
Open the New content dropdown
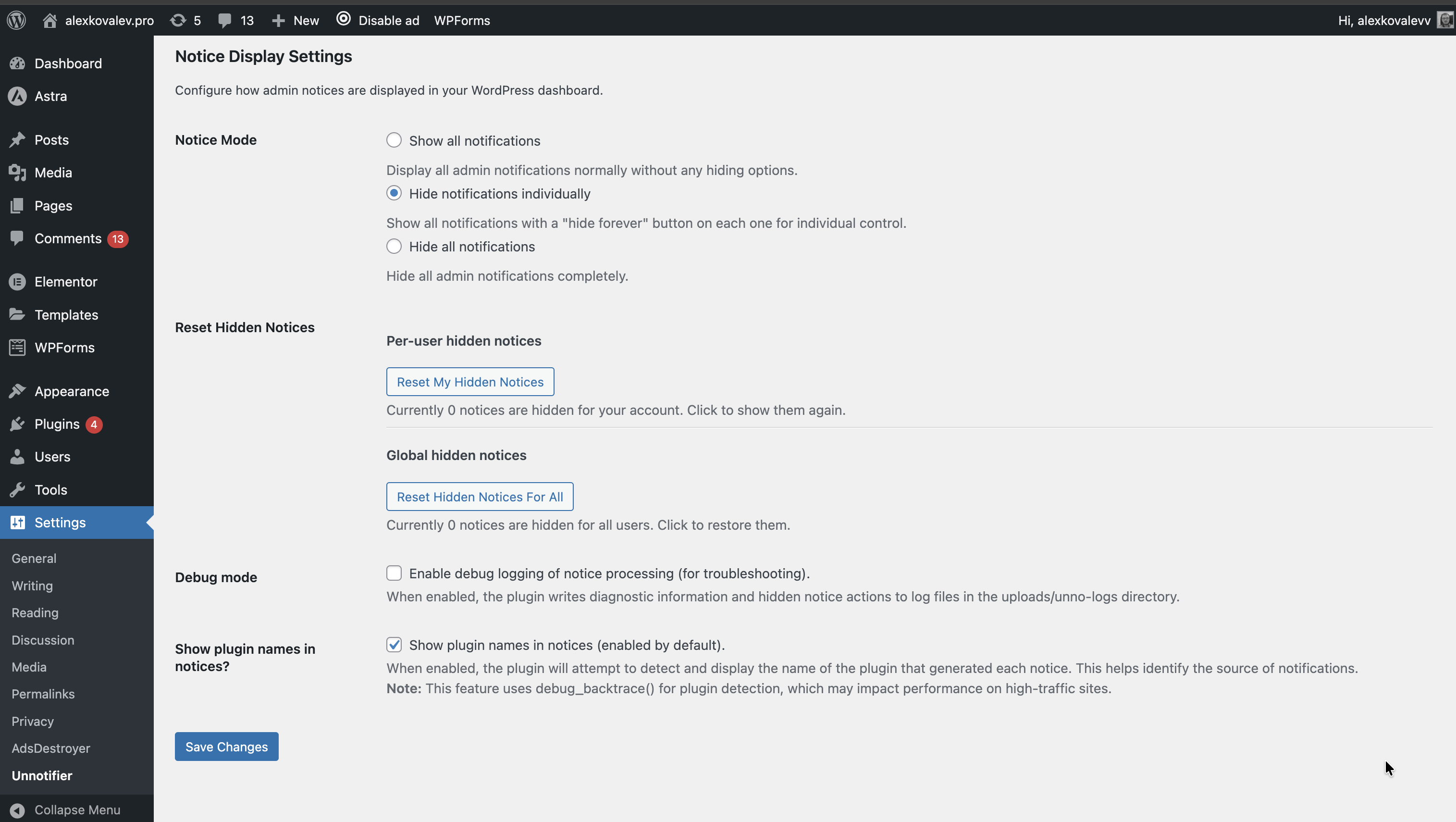click(x=295, y=20)
